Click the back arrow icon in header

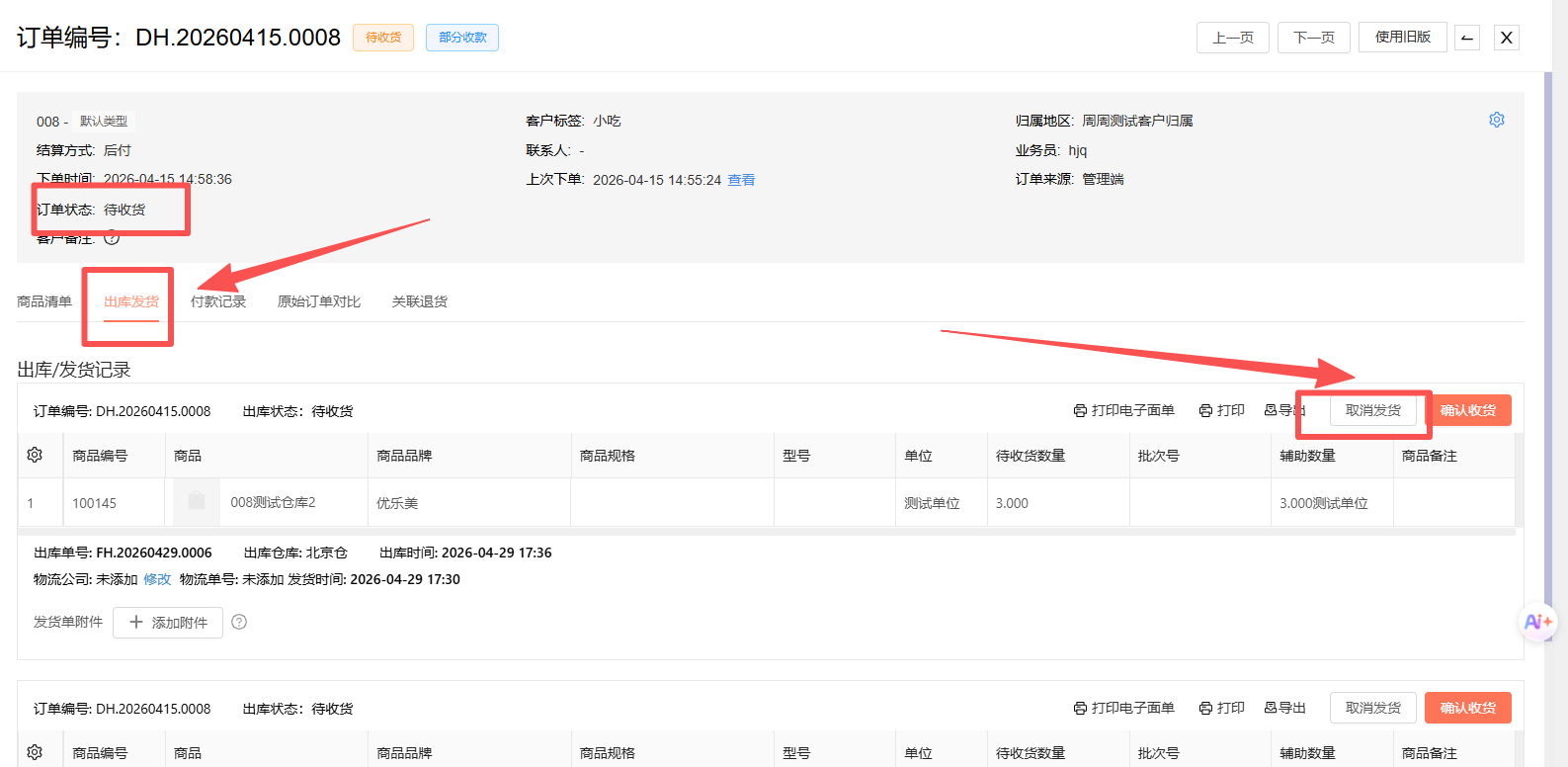pos(1467,38)
